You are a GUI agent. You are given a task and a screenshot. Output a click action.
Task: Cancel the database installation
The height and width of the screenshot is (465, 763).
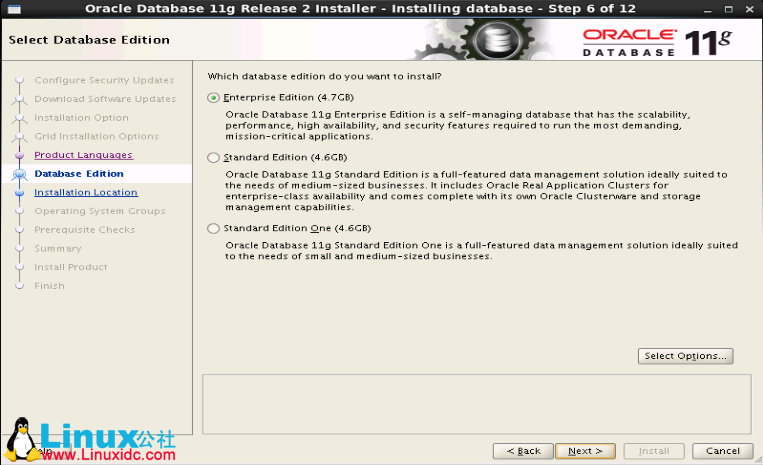(x=723, y=451)
